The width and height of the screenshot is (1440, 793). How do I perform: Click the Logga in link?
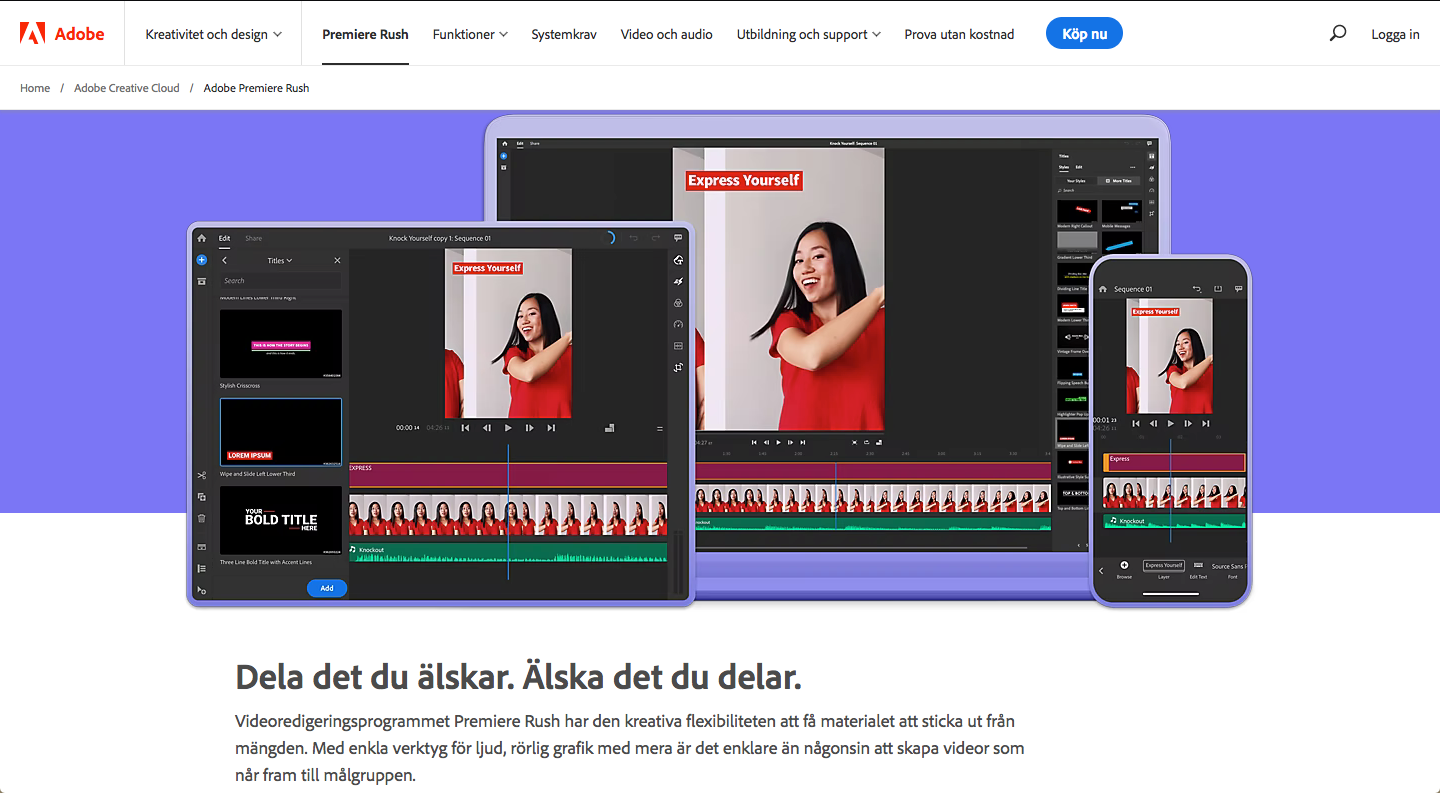pyautogui.click(x=1395, y=34)
